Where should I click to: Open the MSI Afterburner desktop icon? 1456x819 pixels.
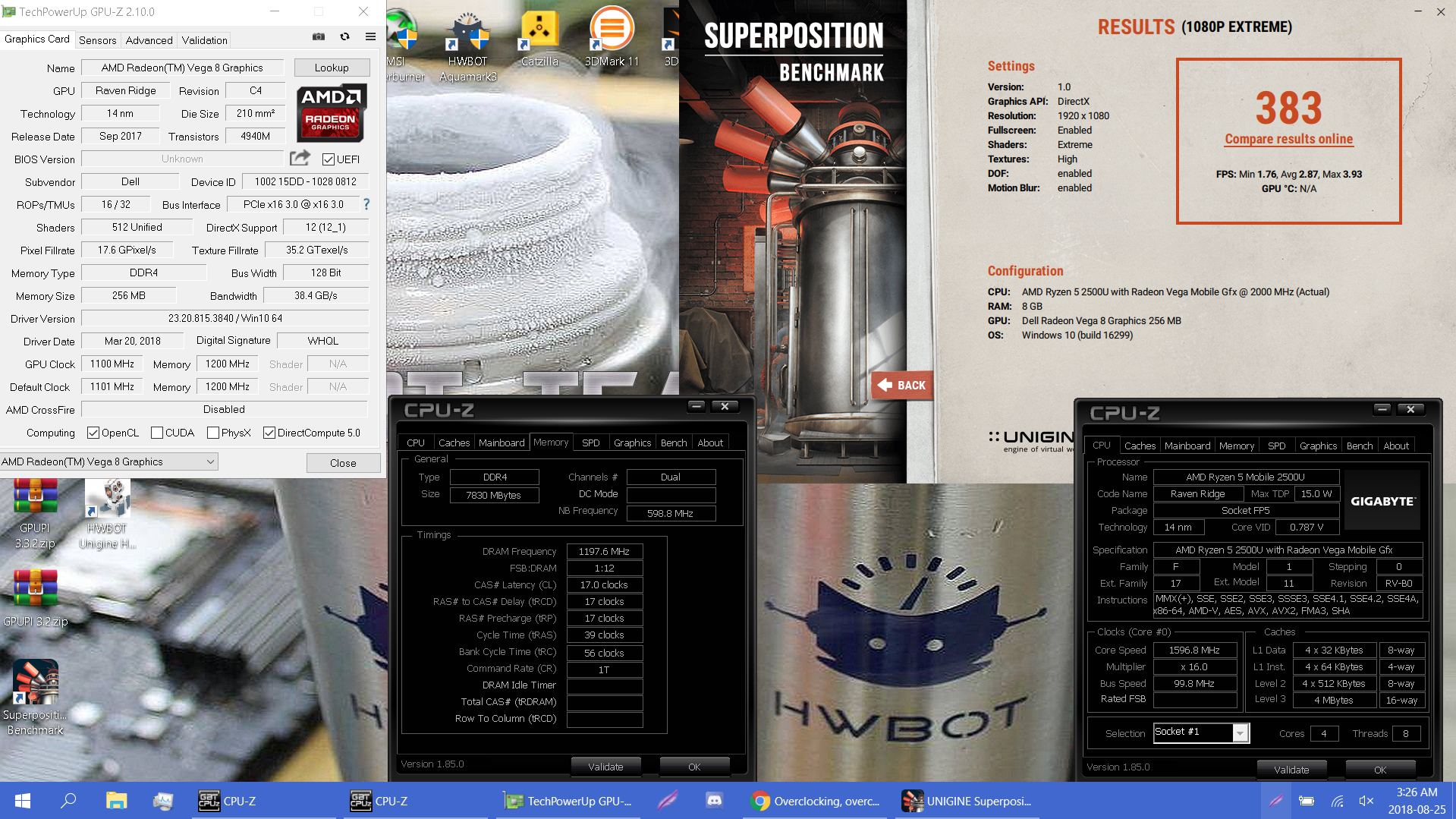(x=402, y=46)
